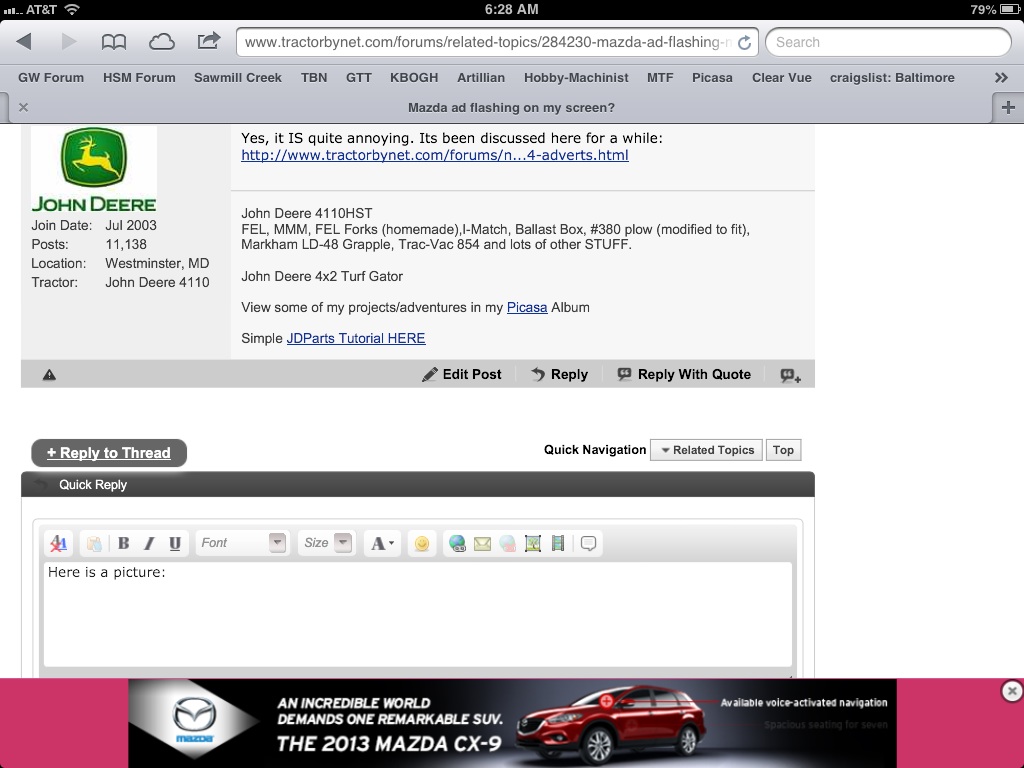The height and width of the screenshot is (768, 1024).
Task: Toggle underline formatting
Action: pos(174,543)
